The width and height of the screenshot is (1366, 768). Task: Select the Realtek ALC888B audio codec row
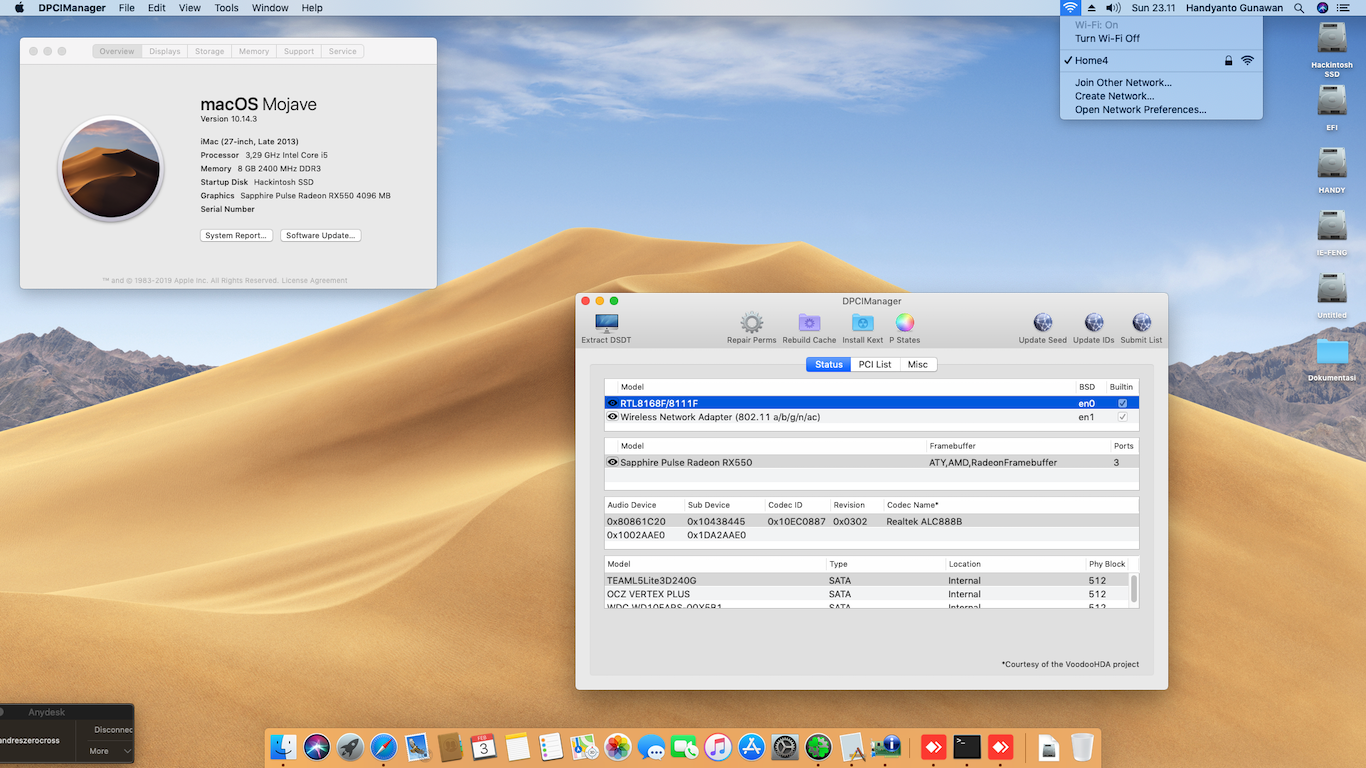click(x=871, y=521)
